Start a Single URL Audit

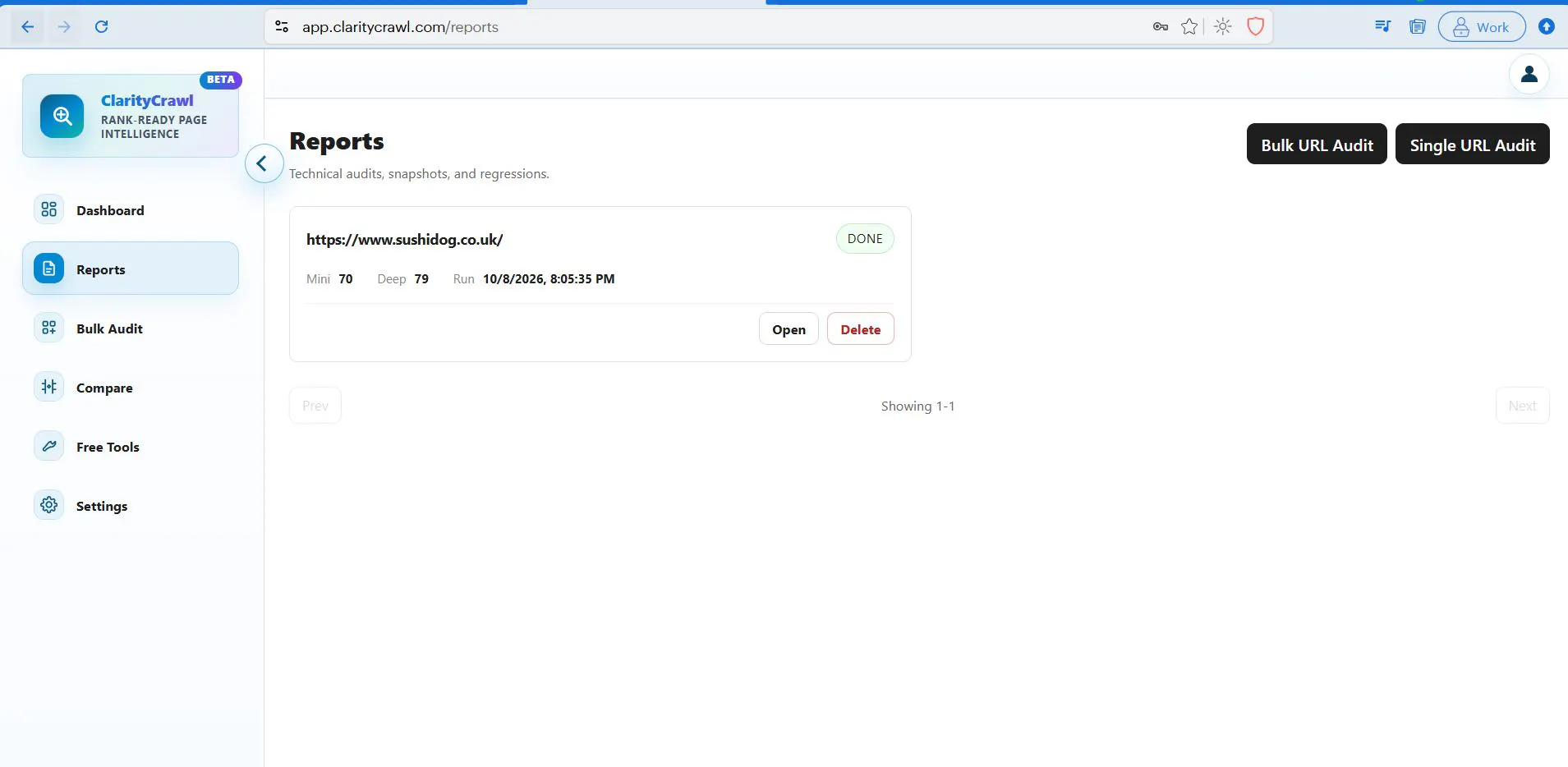pyautogui.click(x=1473, y=145)
